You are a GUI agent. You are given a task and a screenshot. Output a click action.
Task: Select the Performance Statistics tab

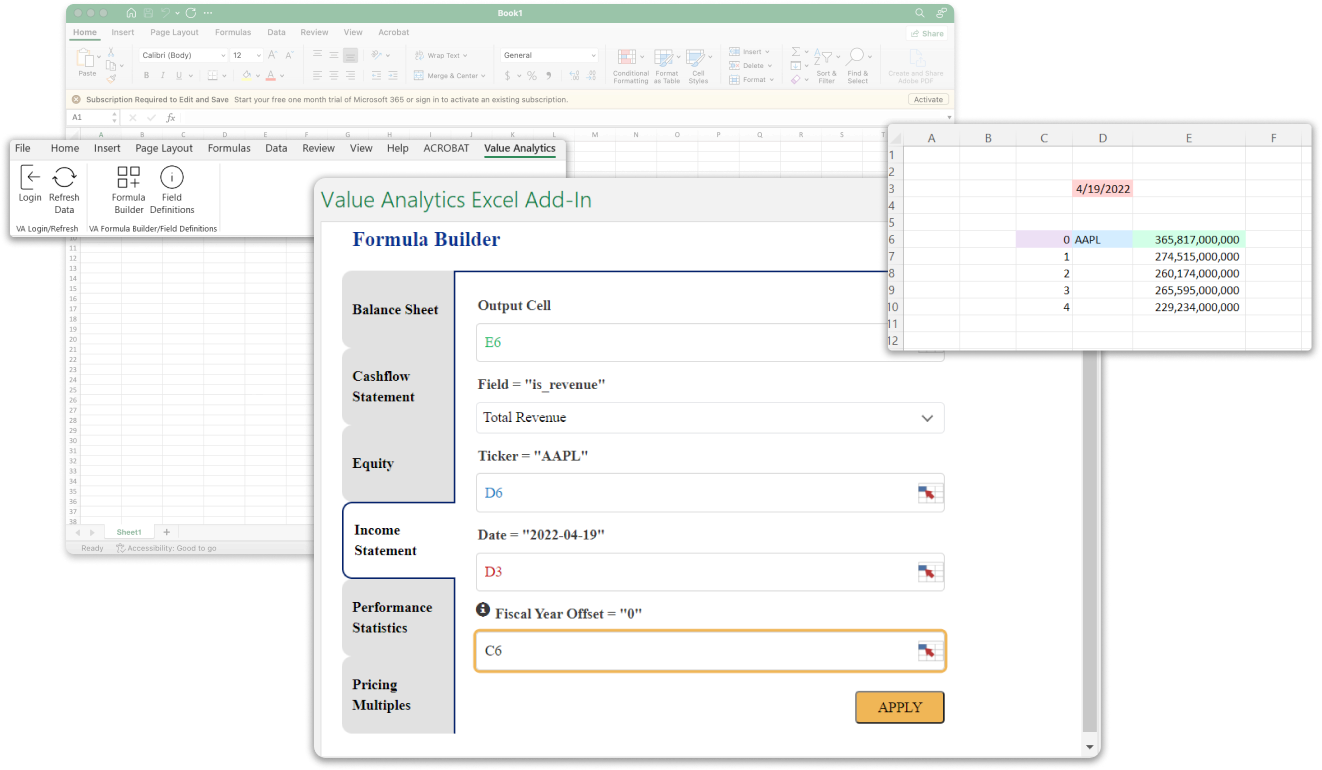tap(398, 618)
